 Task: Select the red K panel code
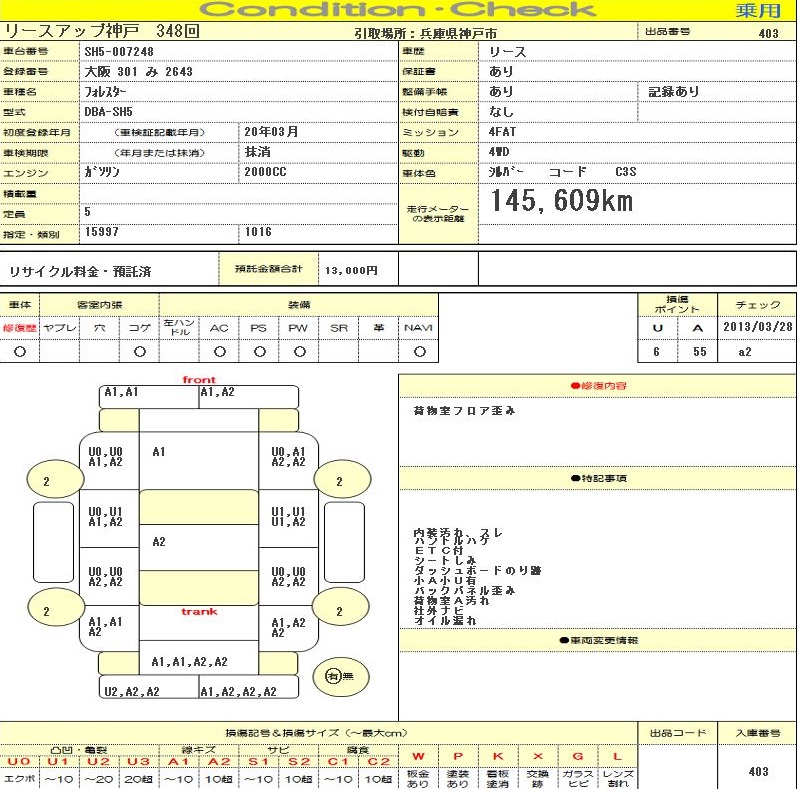coord(498,757)
